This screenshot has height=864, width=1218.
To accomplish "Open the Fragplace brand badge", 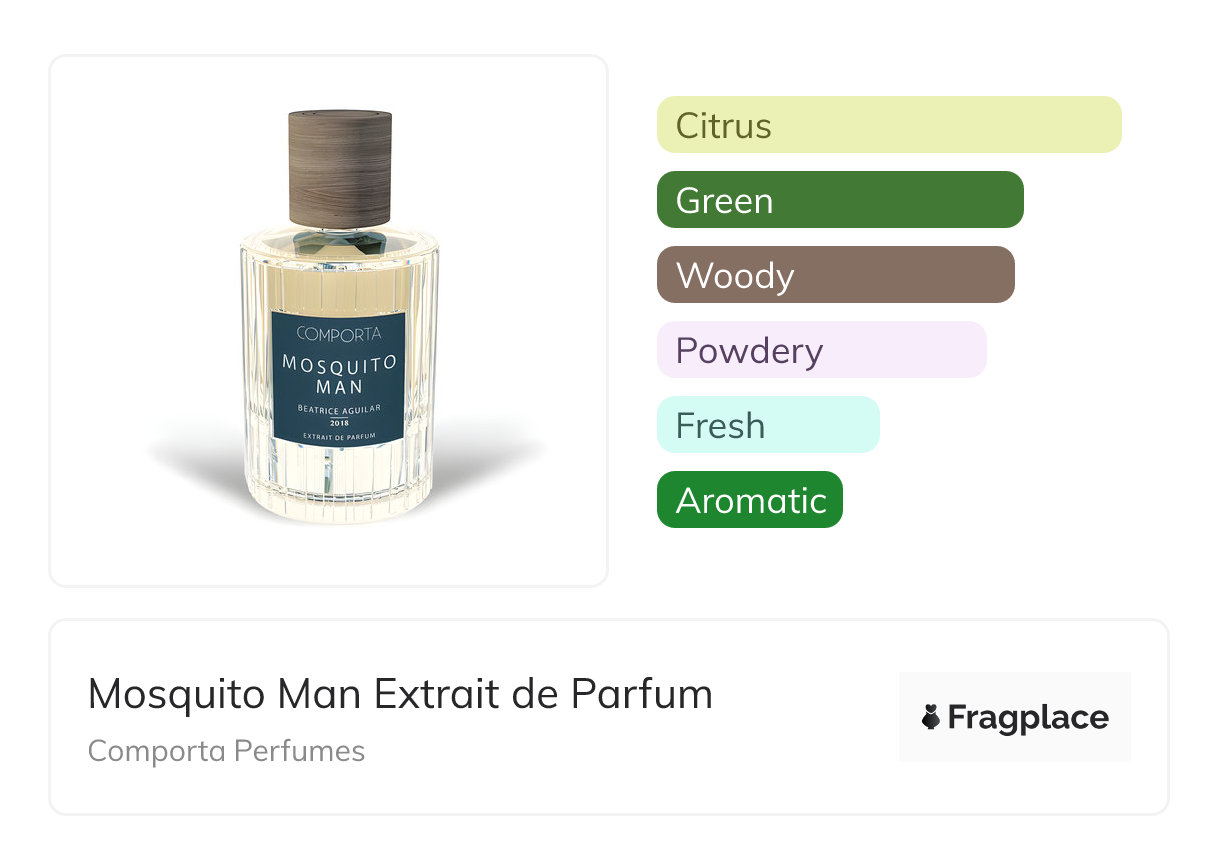I will pos(1015,717).
